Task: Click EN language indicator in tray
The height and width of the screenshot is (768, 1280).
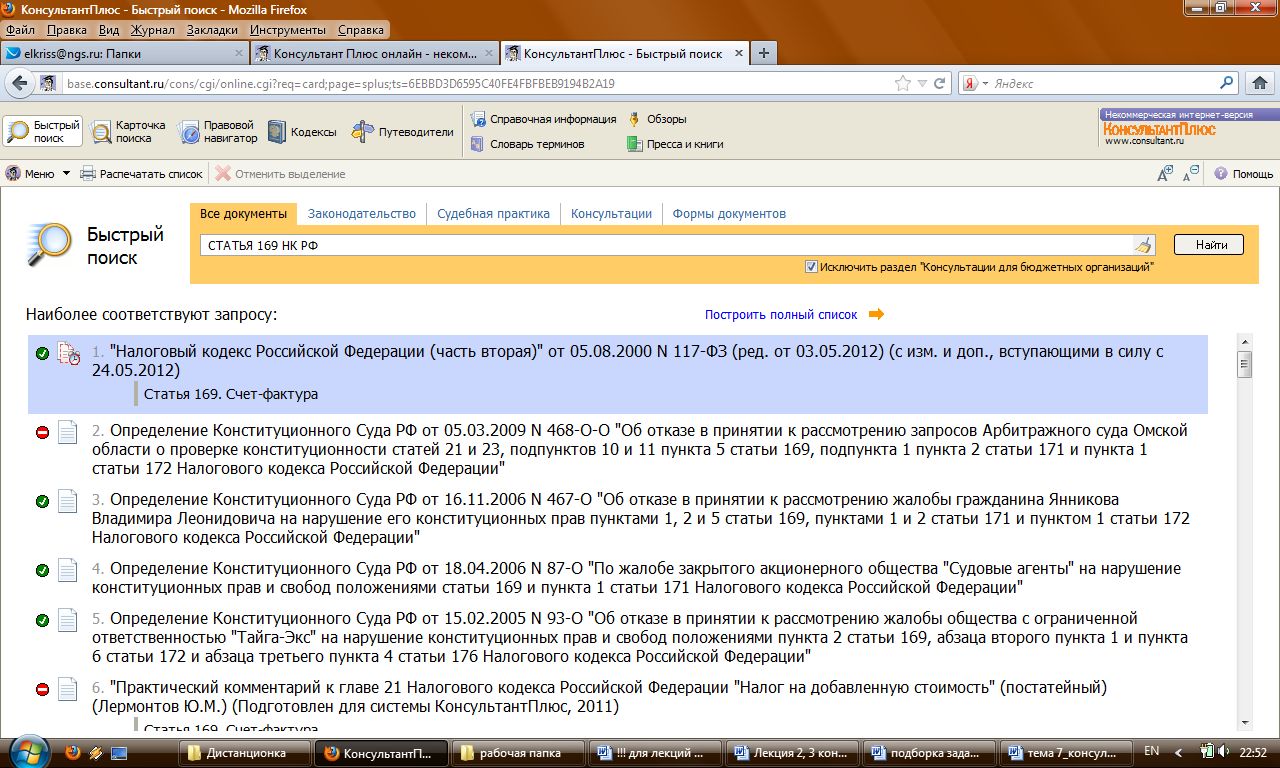Action: click(x=1151, y=752)
